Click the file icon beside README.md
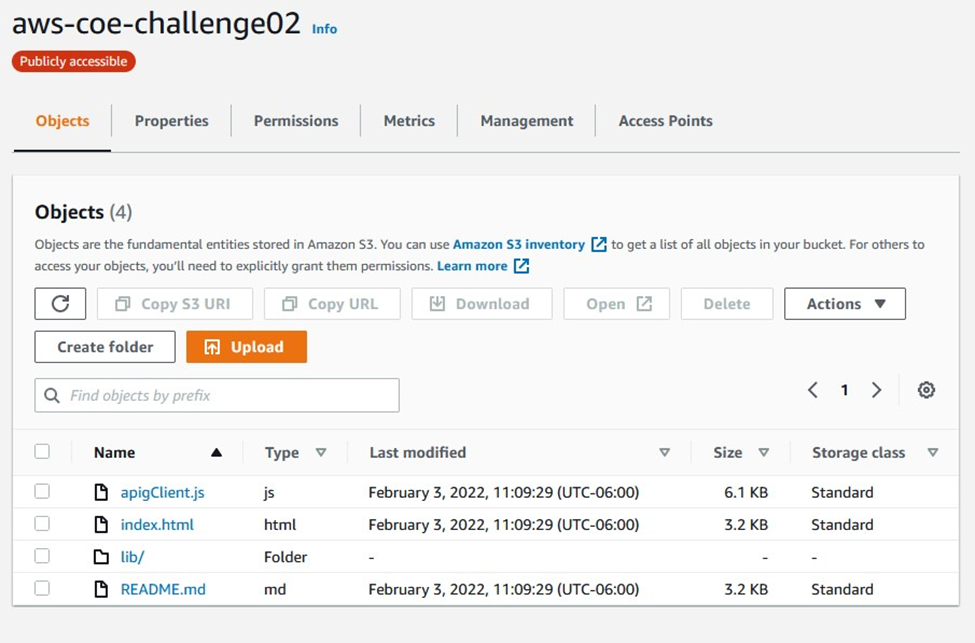Screen dimensions: 975x643 101,589
